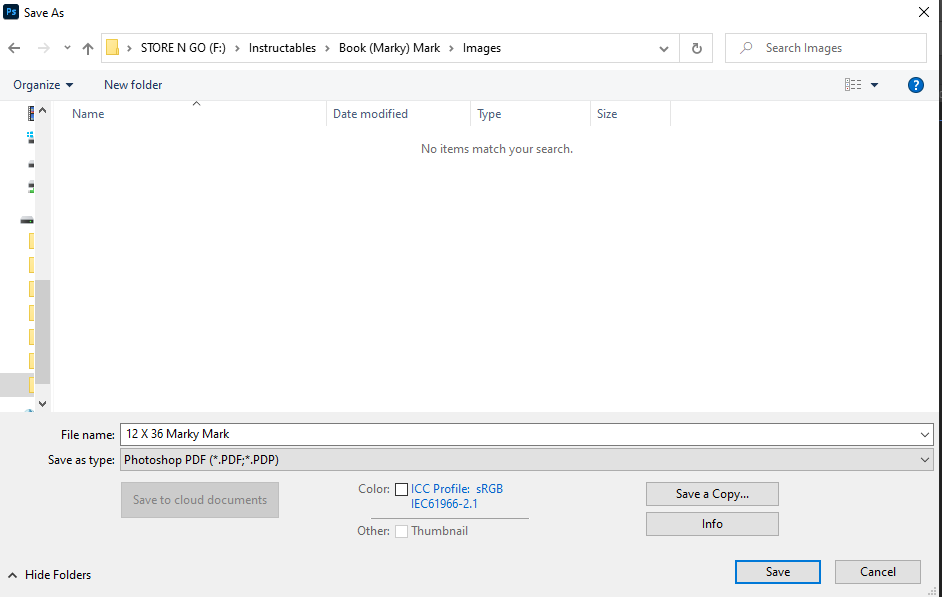Click the folder icon in address bar

pyautogui.click(x=112, y=47)
